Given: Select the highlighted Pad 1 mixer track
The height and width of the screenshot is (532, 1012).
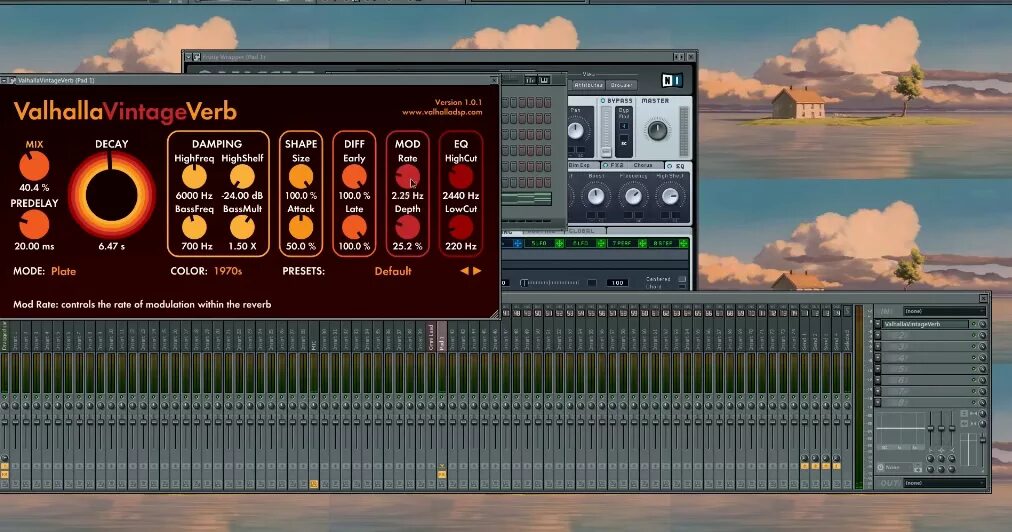Looking at the screenshot, I should pos(441,336).
